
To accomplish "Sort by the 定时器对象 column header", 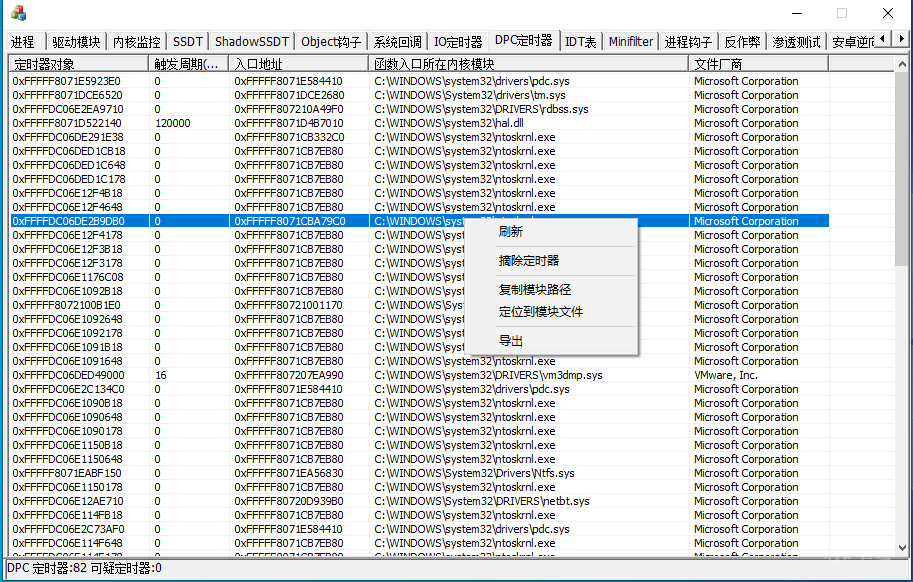I will pyautogui.click(x=79, y=63).
